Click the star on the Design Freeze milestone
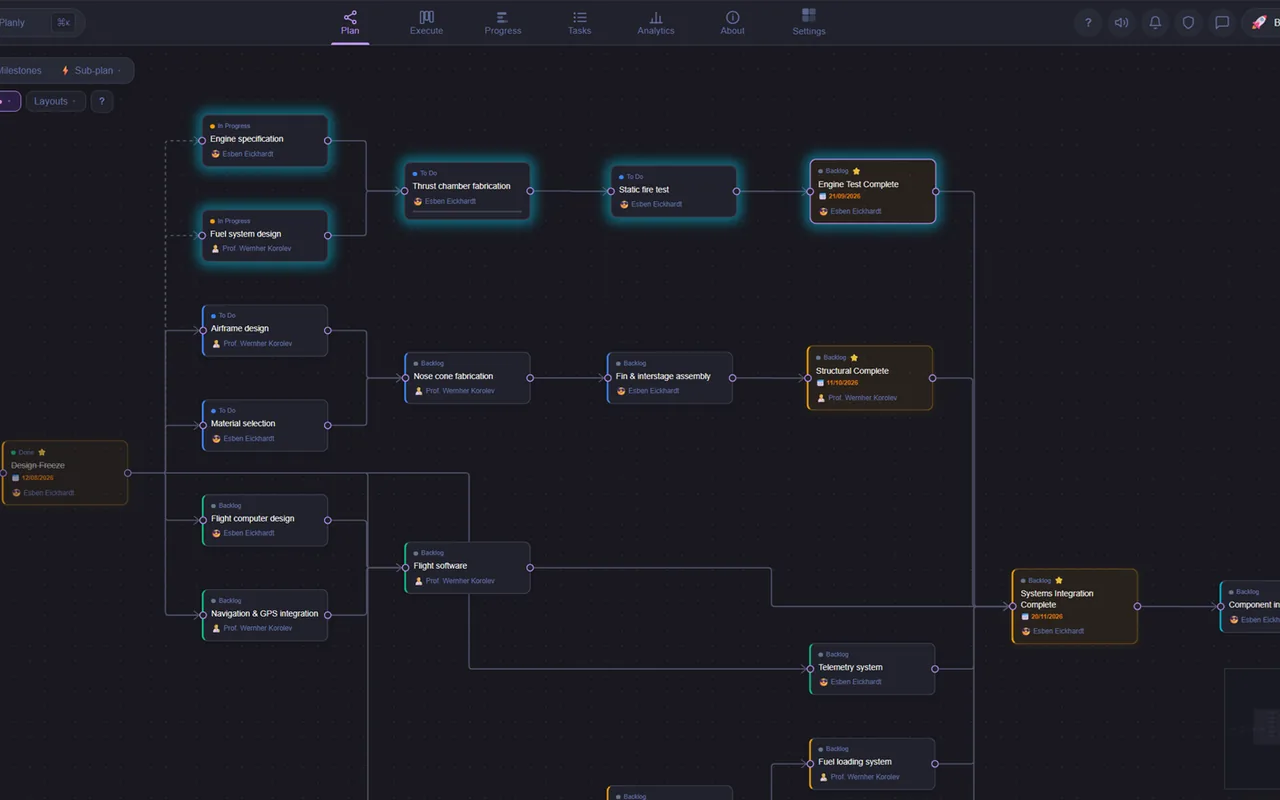Screen dimensions: 1280x800 pyautogui.click(x=41, y=452)
